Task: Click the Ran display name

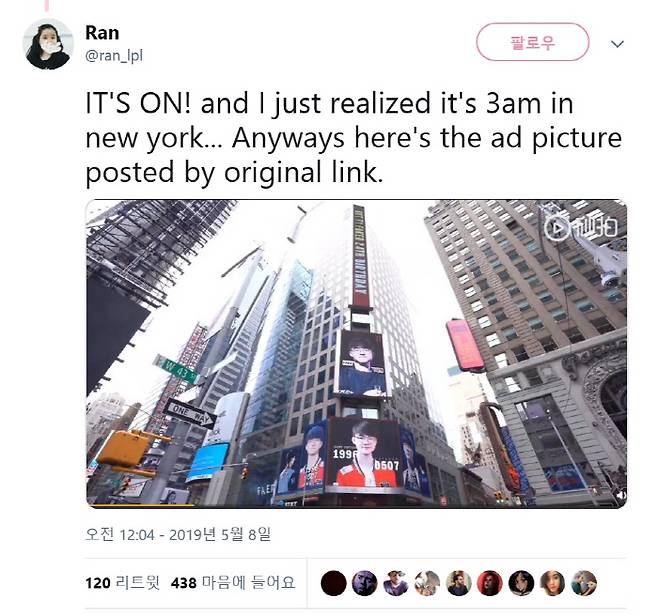Action: 102,33
